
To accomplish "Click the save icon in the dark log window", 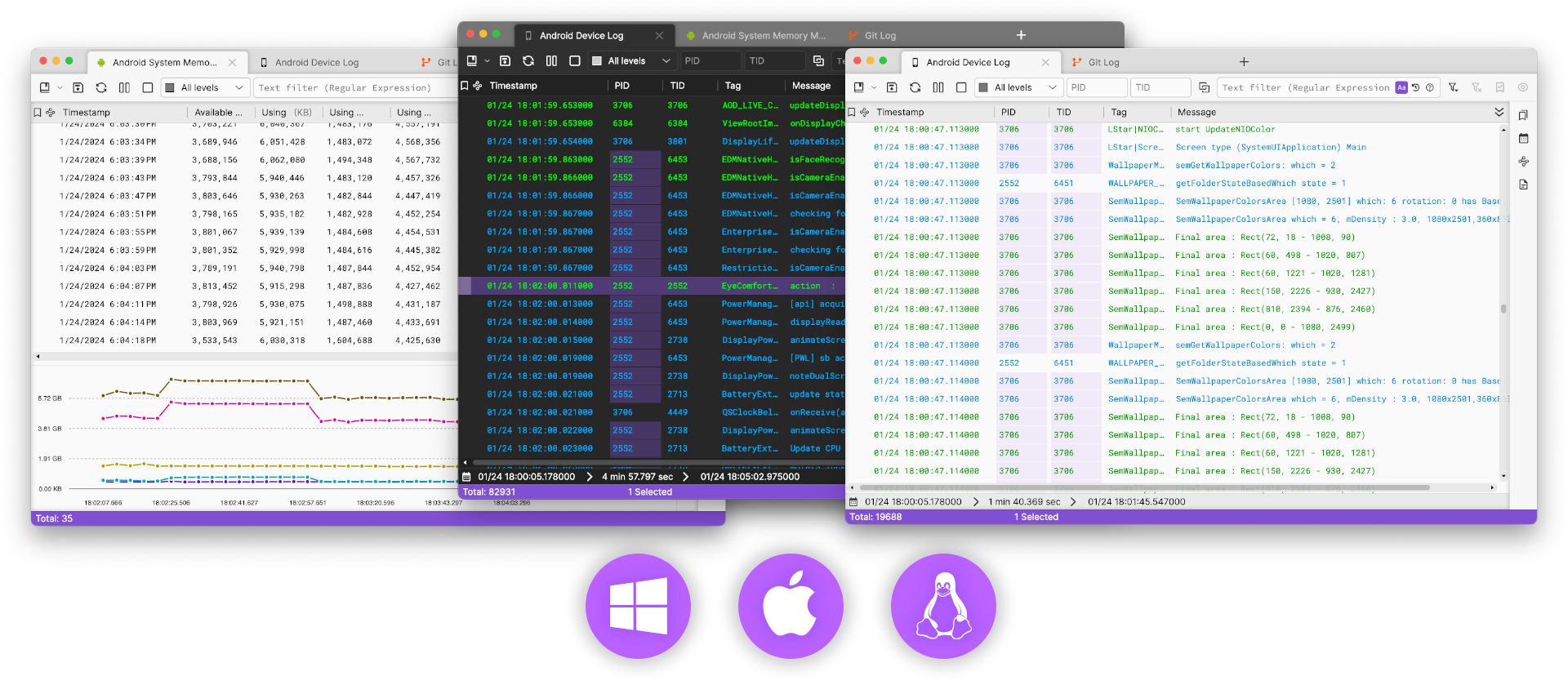I will click(505, 61).
